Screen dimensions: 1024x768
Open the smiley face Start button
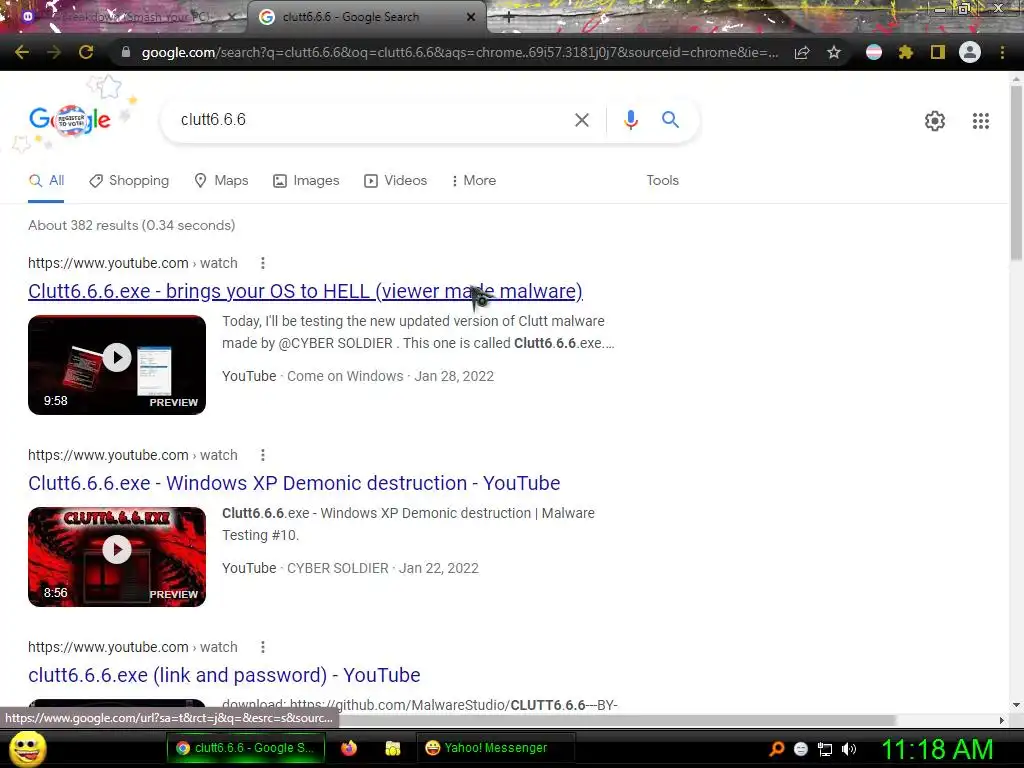click(x=27, y=748)
